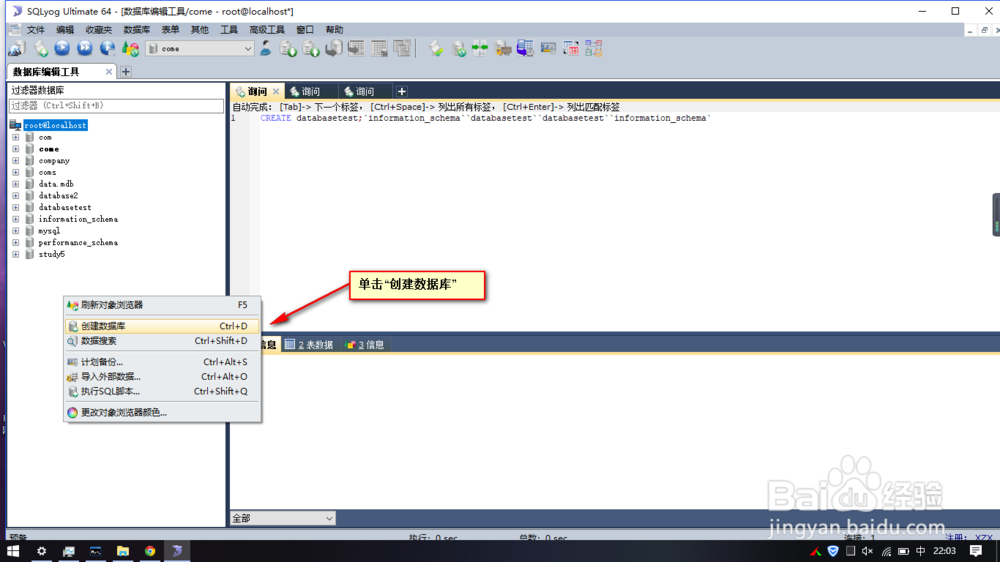The image size is (1000, 562).
Task: Choose 导入外部数据... from context menu
Action: 162,376
